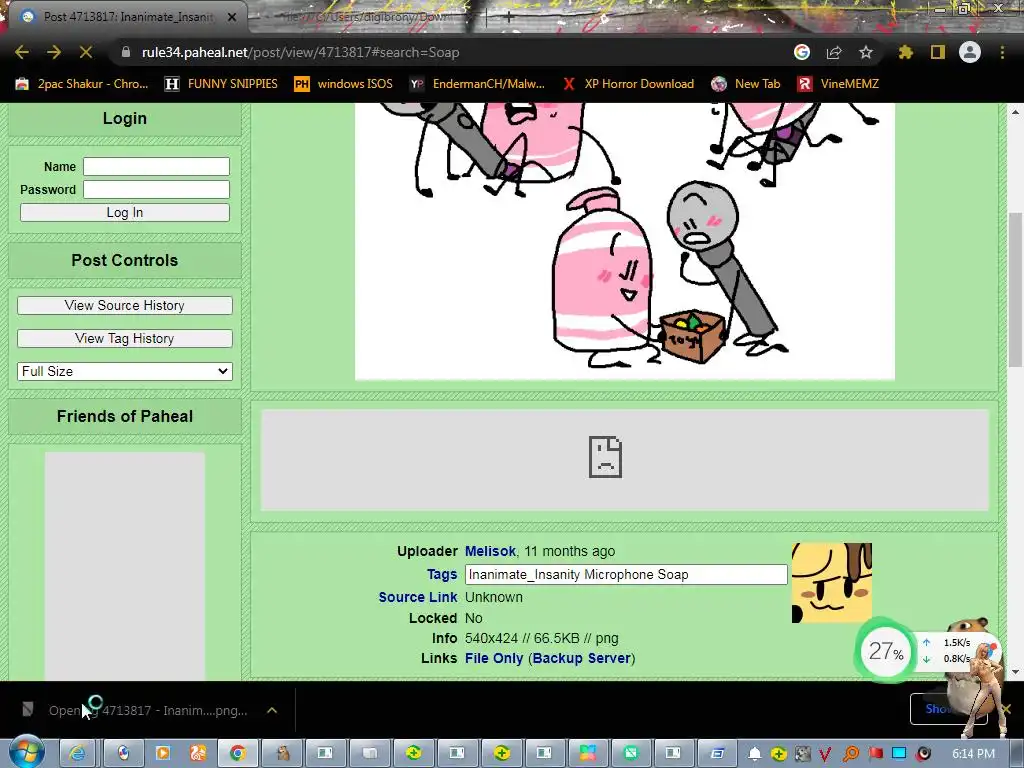This screenshot has width=1024, height=768.
Task: Click the Google icon in address bar
Action: [x=802, y=52]
